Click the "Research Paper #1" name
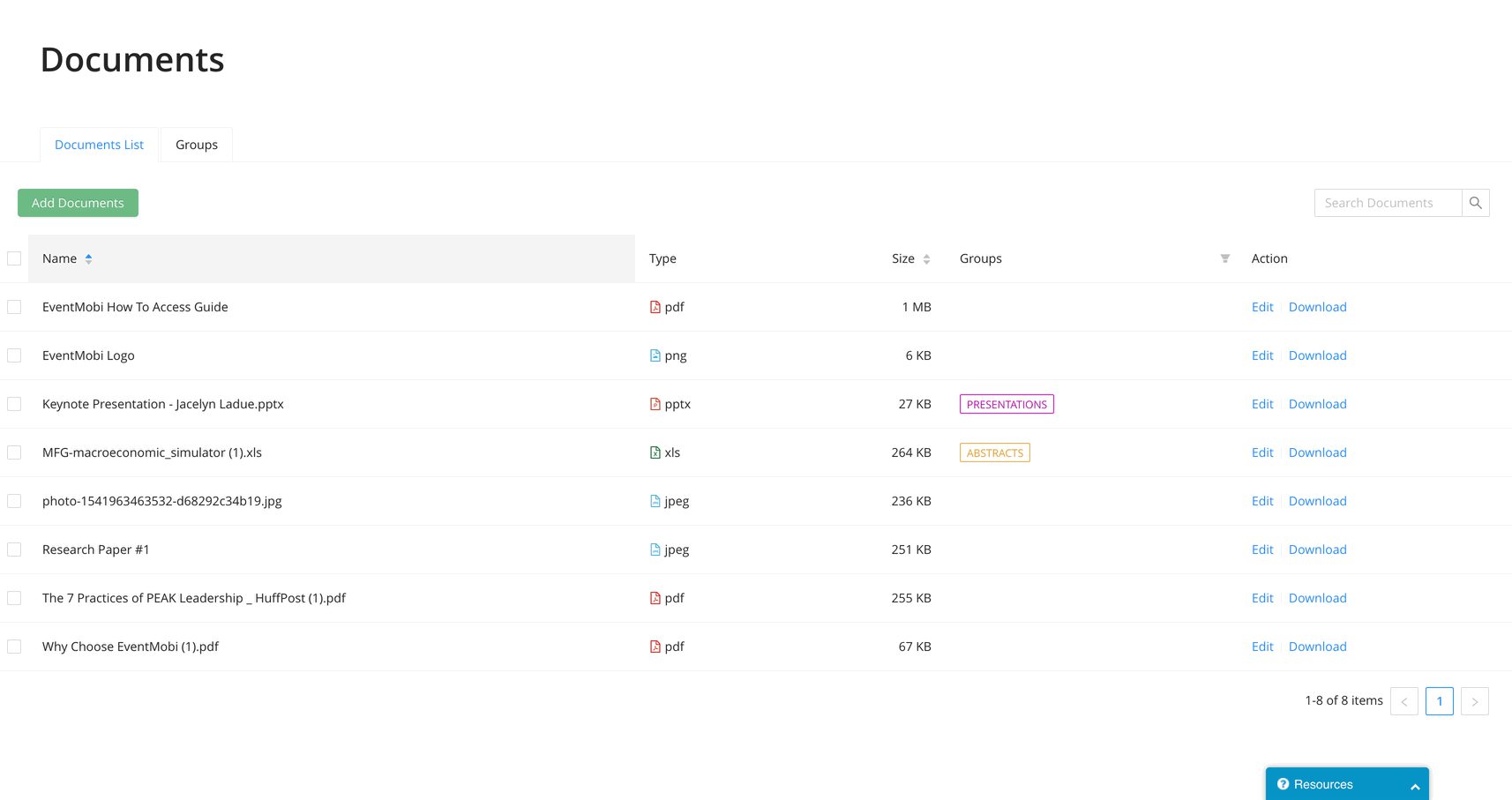This screenshot has width=1512, height=800. click(96, 550)
